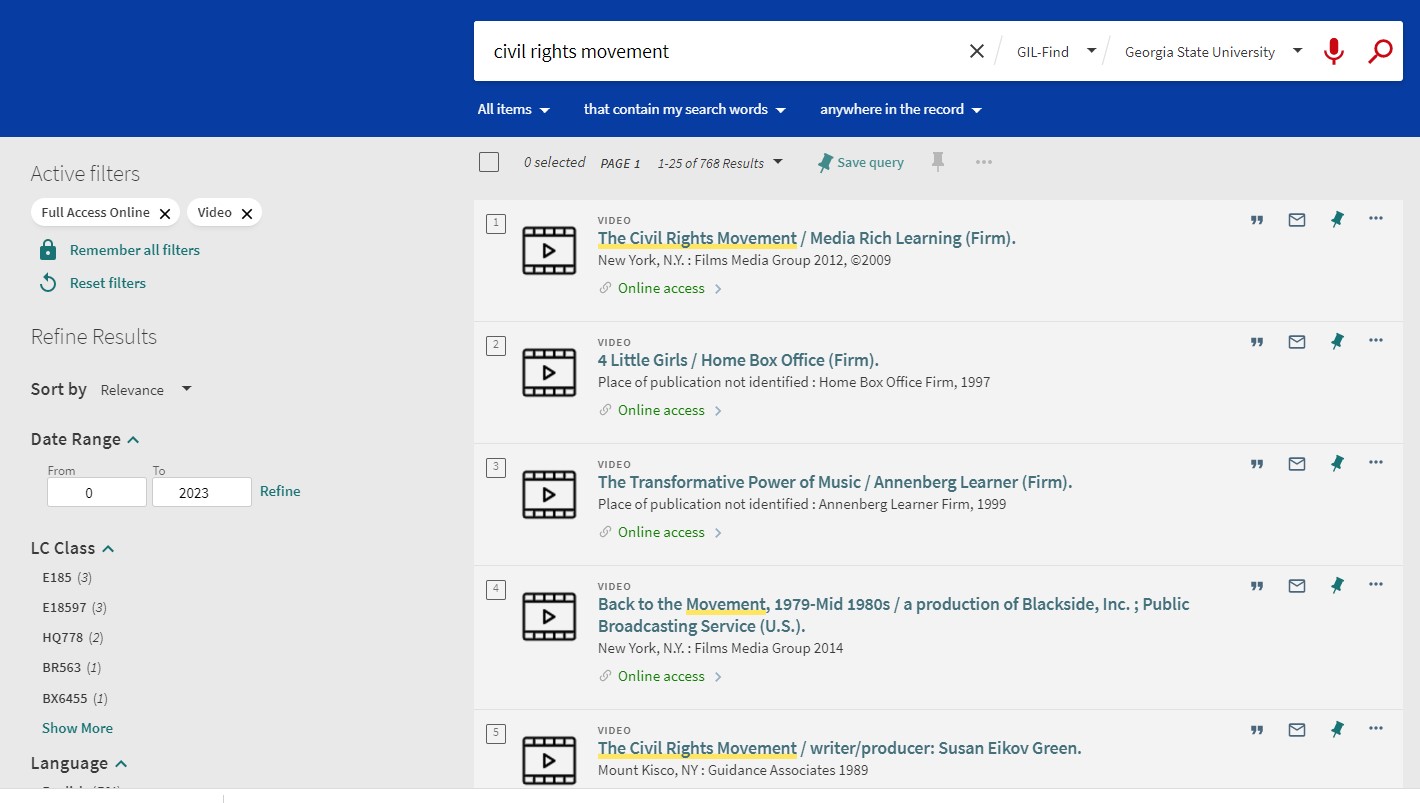1420x803 pixels.
Task: Click the To date input showing 2023
Action: tap(201, 491)
